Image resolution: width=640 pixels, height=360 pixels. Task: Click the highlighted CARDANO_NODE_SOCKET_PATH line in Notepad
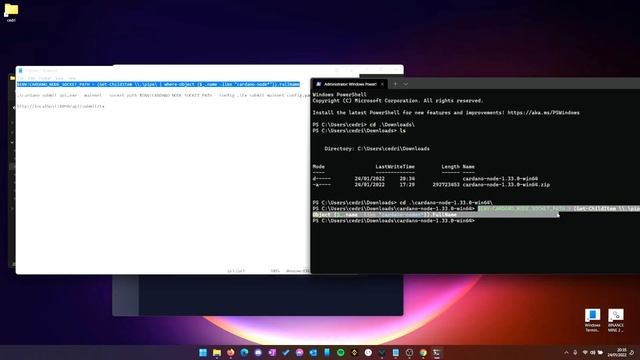click(x=158, y=84)
